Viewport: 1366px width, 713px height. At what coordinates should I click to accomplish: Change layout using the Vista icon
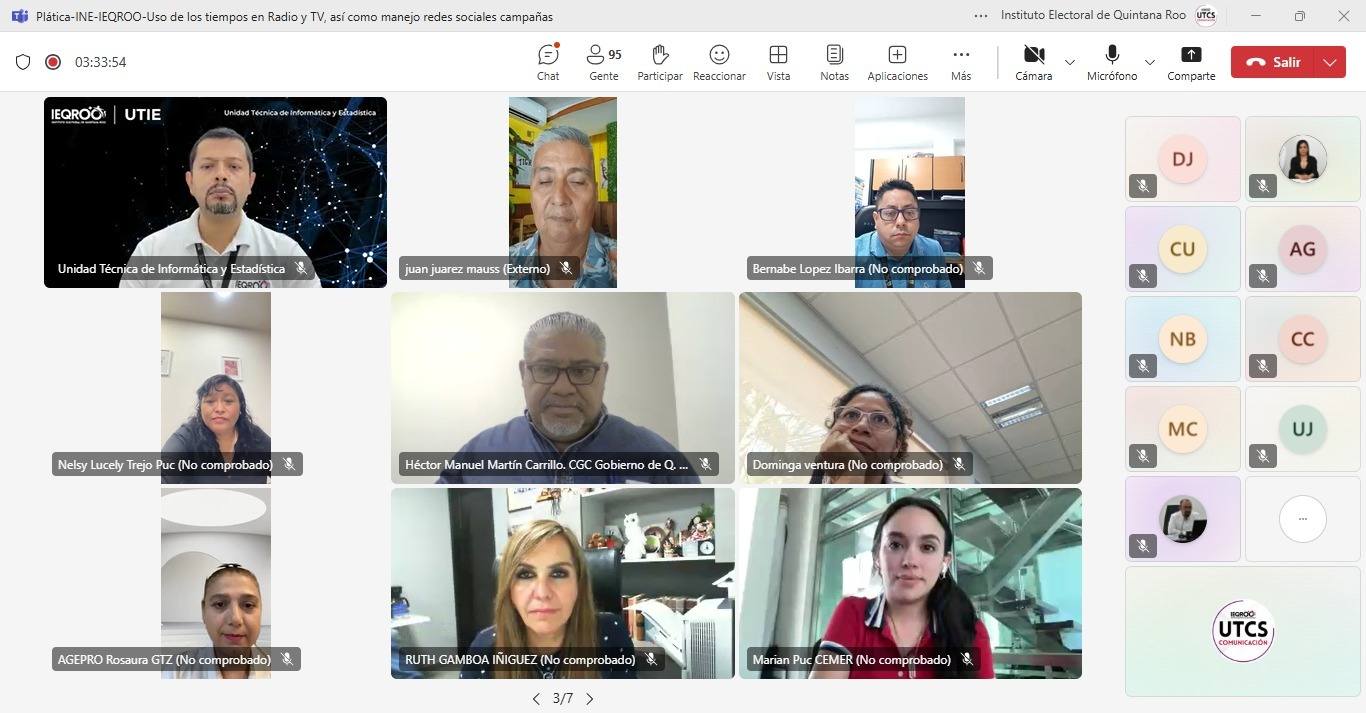point(778,62)
